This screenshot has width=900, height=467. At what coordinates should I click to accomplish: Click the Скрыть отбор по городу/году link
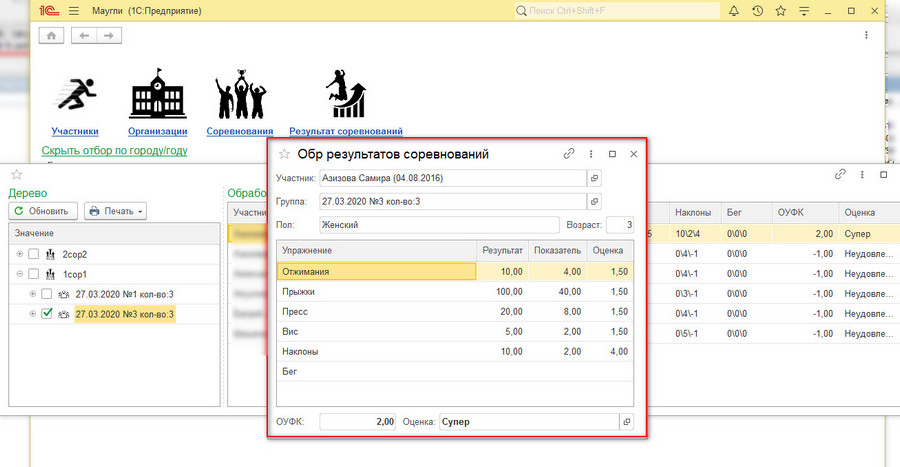click(114, 151)
